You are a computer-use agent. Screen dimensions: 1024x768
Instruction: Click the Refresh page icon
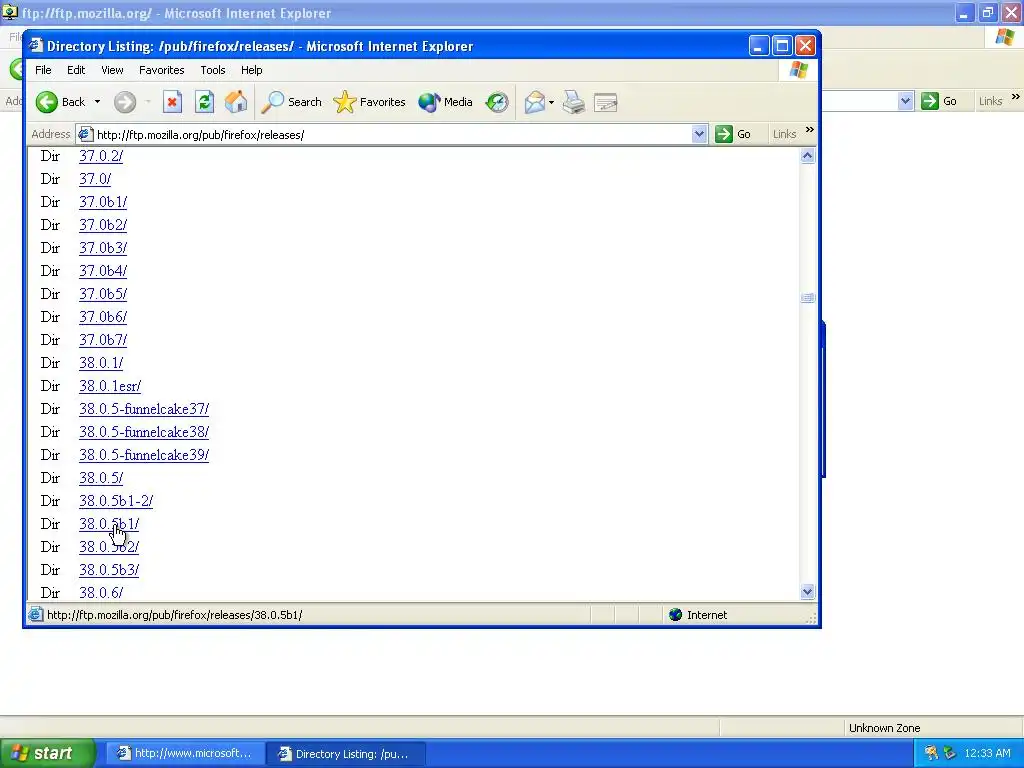[204, 103]
